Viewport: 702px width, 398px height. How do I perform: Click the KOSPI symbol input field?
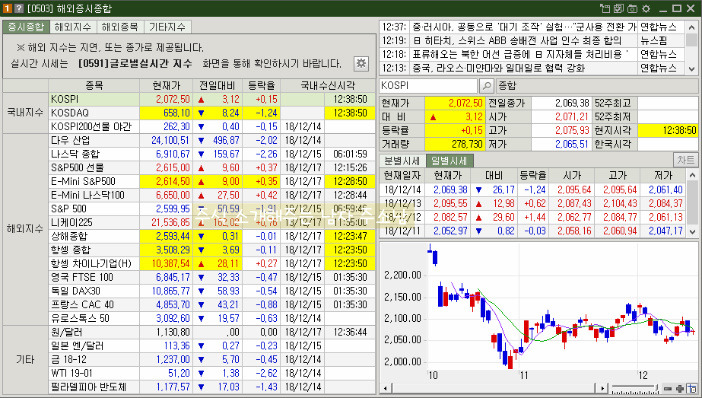coord(428,86)
